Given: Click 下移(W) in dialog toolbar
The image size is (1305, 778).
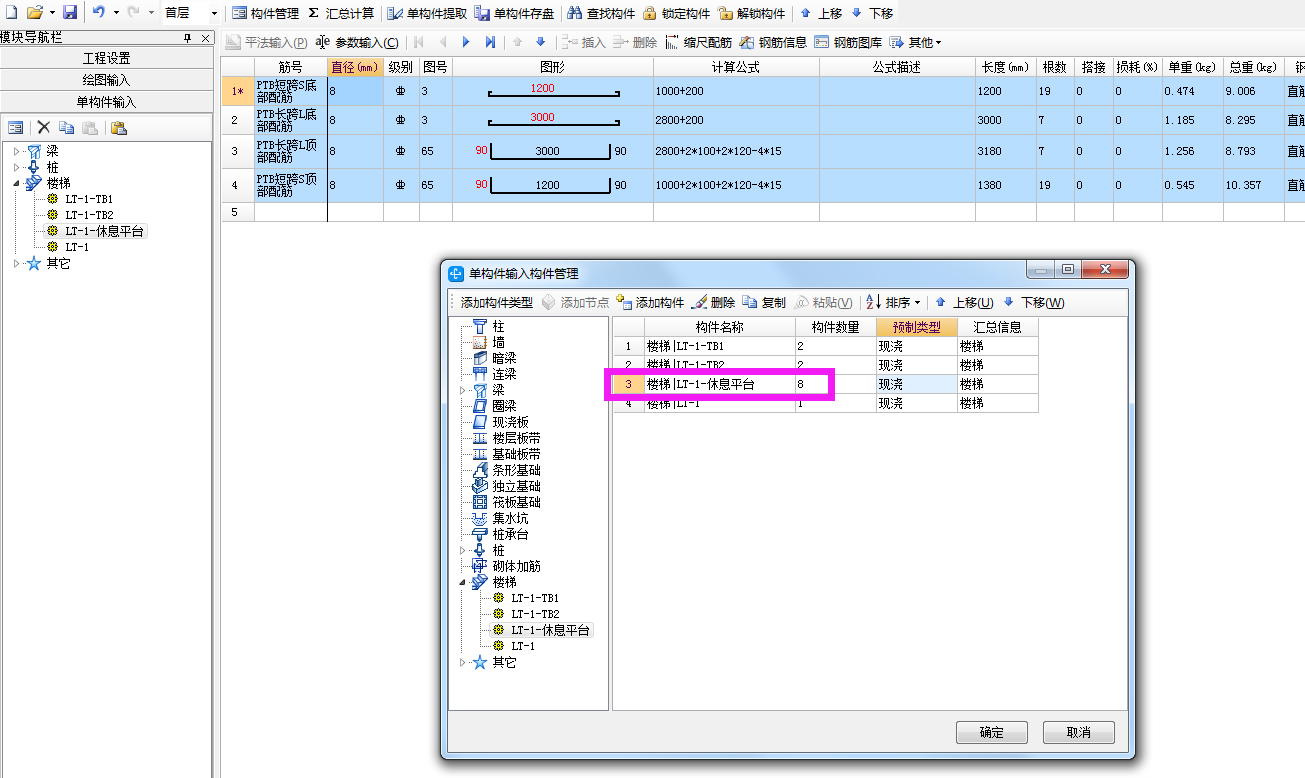Looking at the screenshot, I should (1034, 303).
